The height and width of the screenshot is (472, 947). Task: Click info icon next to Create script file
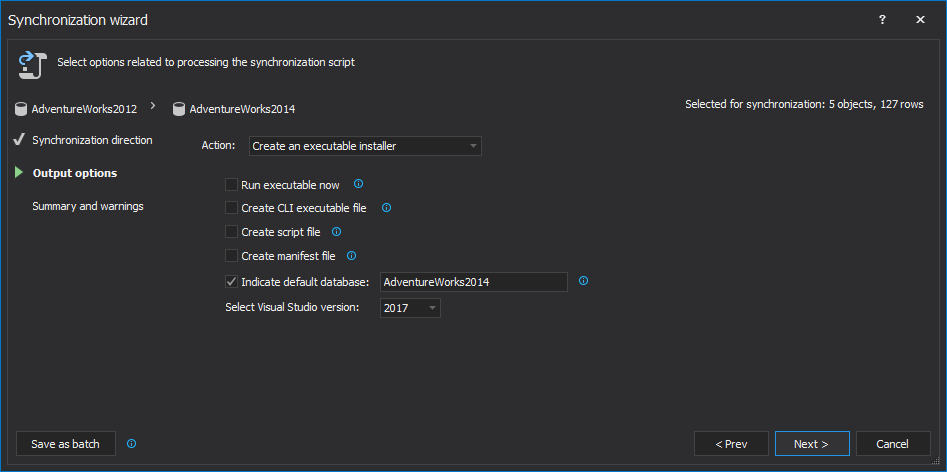pyautogui.click(x=336, y=231)
